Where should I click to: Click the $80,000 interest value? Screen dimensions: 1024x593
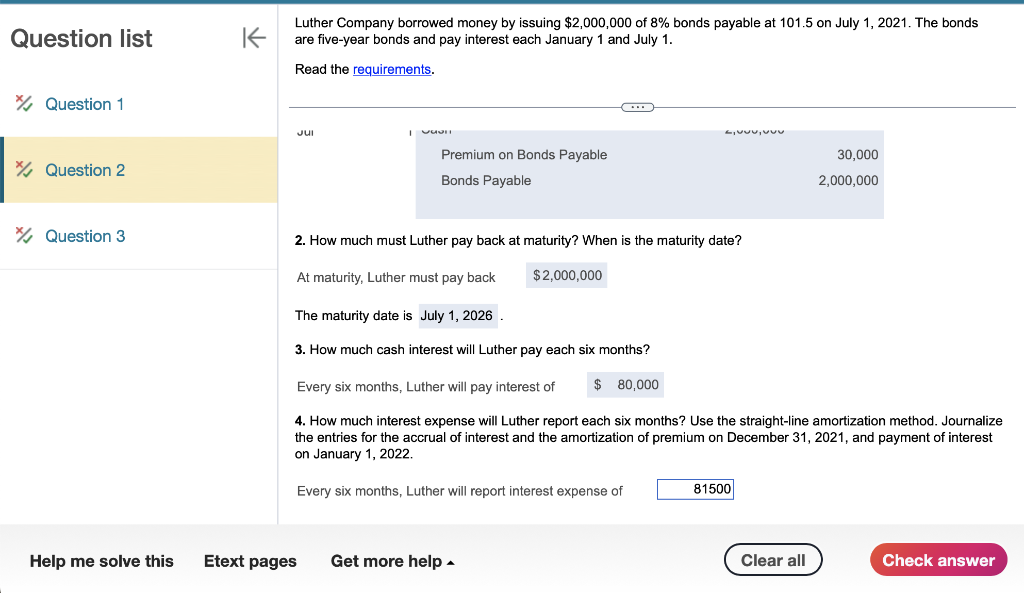click(x=626, y=385)
